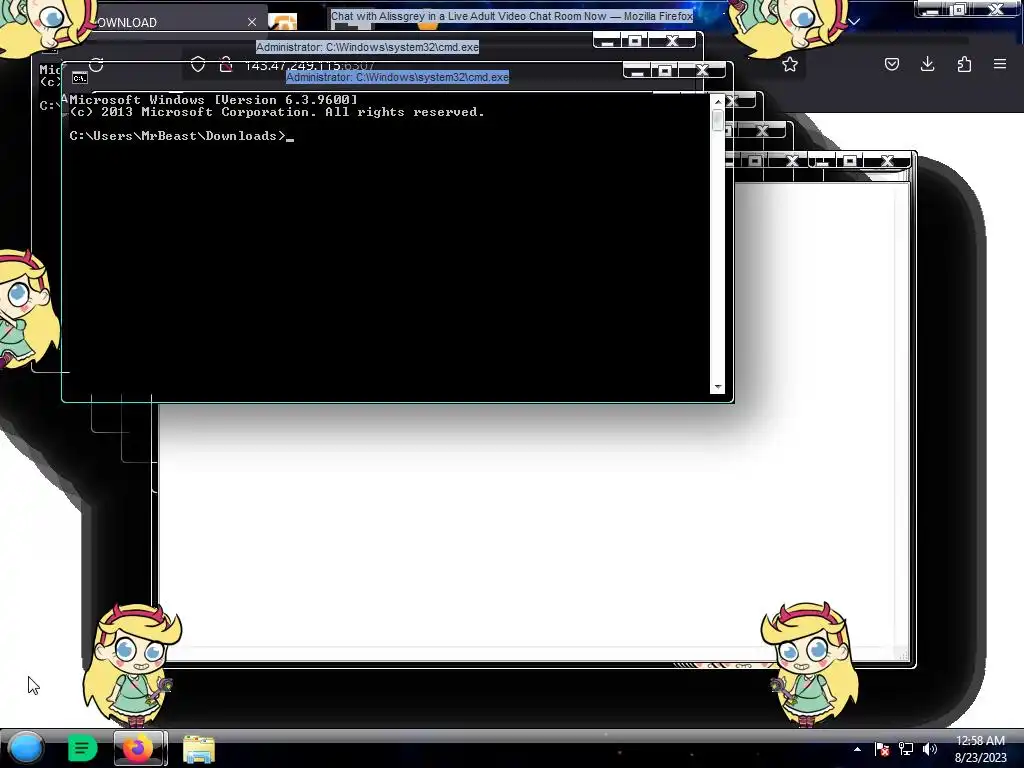The width and height of the screenshot is (1024, 768).
Task: Open the Windows Start orb
Action: pos(26,748)
